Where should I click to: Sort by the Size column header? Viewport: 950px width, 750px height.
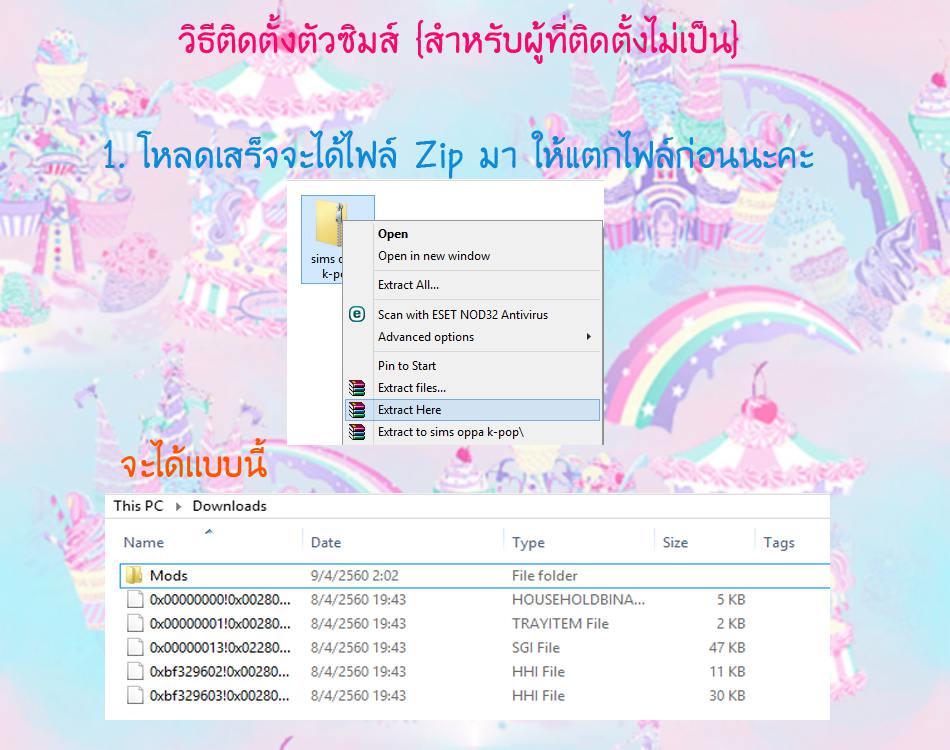(675, 542)
